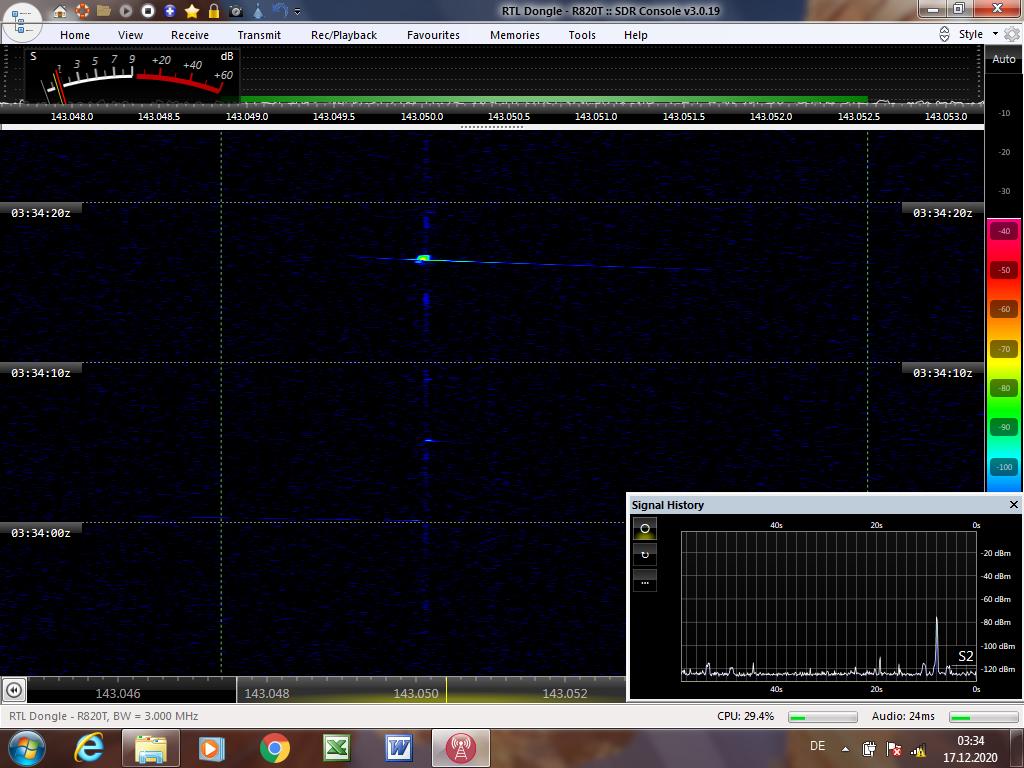Viewport: 1024px width, 768px height.
Task: Expand the quick access toolbar dropdown
Action: (x=298, y=12)
